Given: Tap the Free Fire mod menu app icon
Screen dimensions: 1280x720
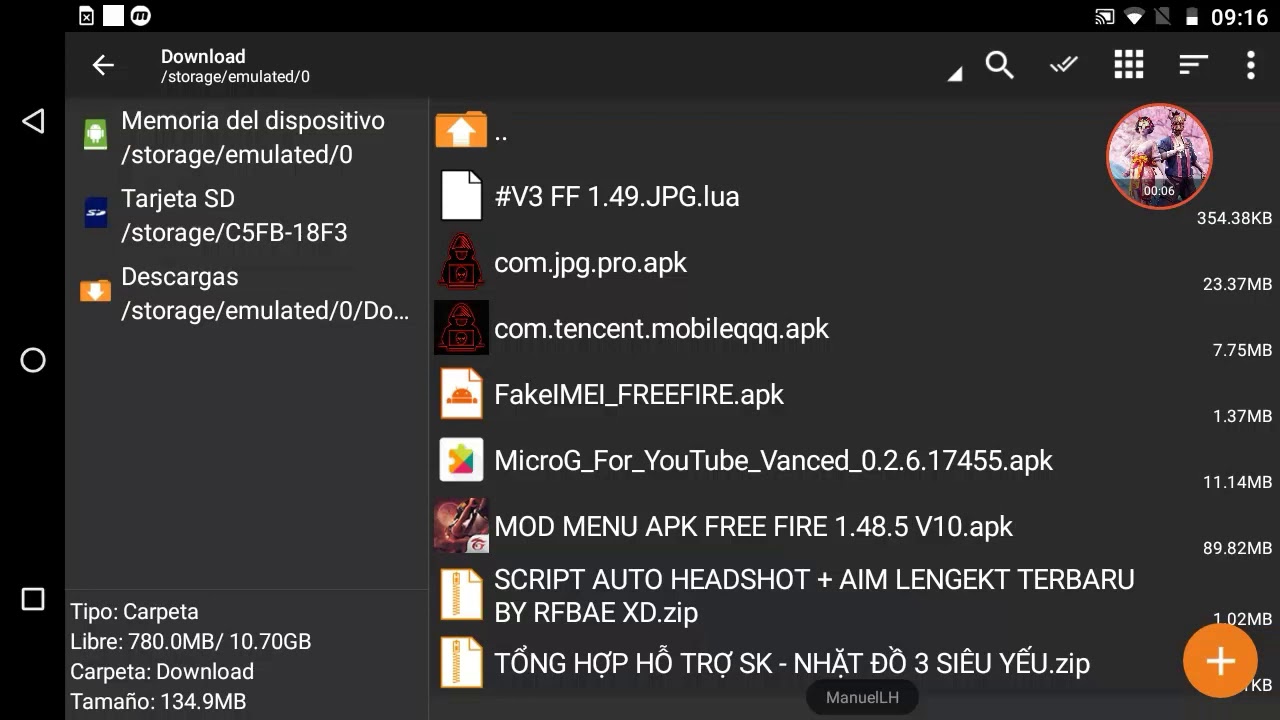Looking at the screenshot, I should (x=461, y=526).
